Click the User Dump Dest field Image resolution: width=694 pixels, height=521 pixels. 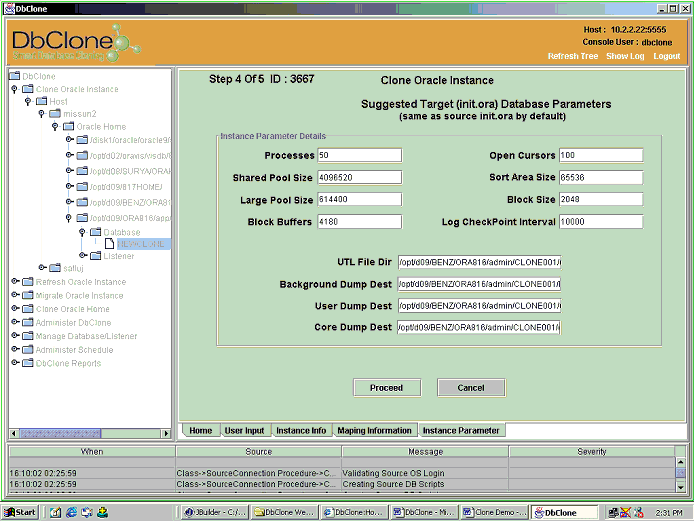[479, 306]
